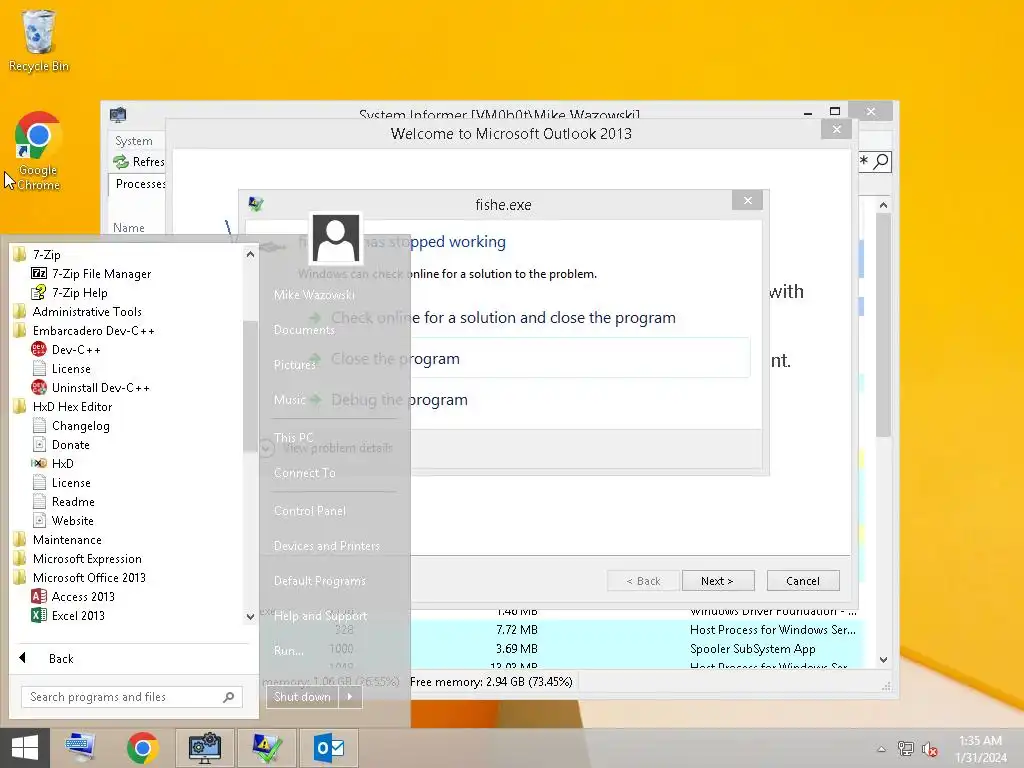Open Help and Support
The width and height of the screenshot is (1024, 768).
click(321, 616)
